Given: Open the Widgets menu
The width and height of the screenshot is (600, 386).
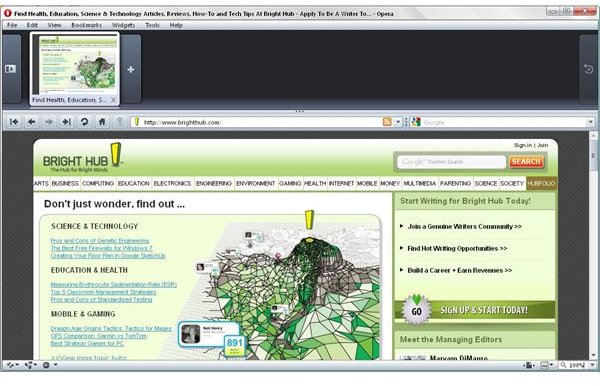Looking at the screenshot, I should click(123, 25).
